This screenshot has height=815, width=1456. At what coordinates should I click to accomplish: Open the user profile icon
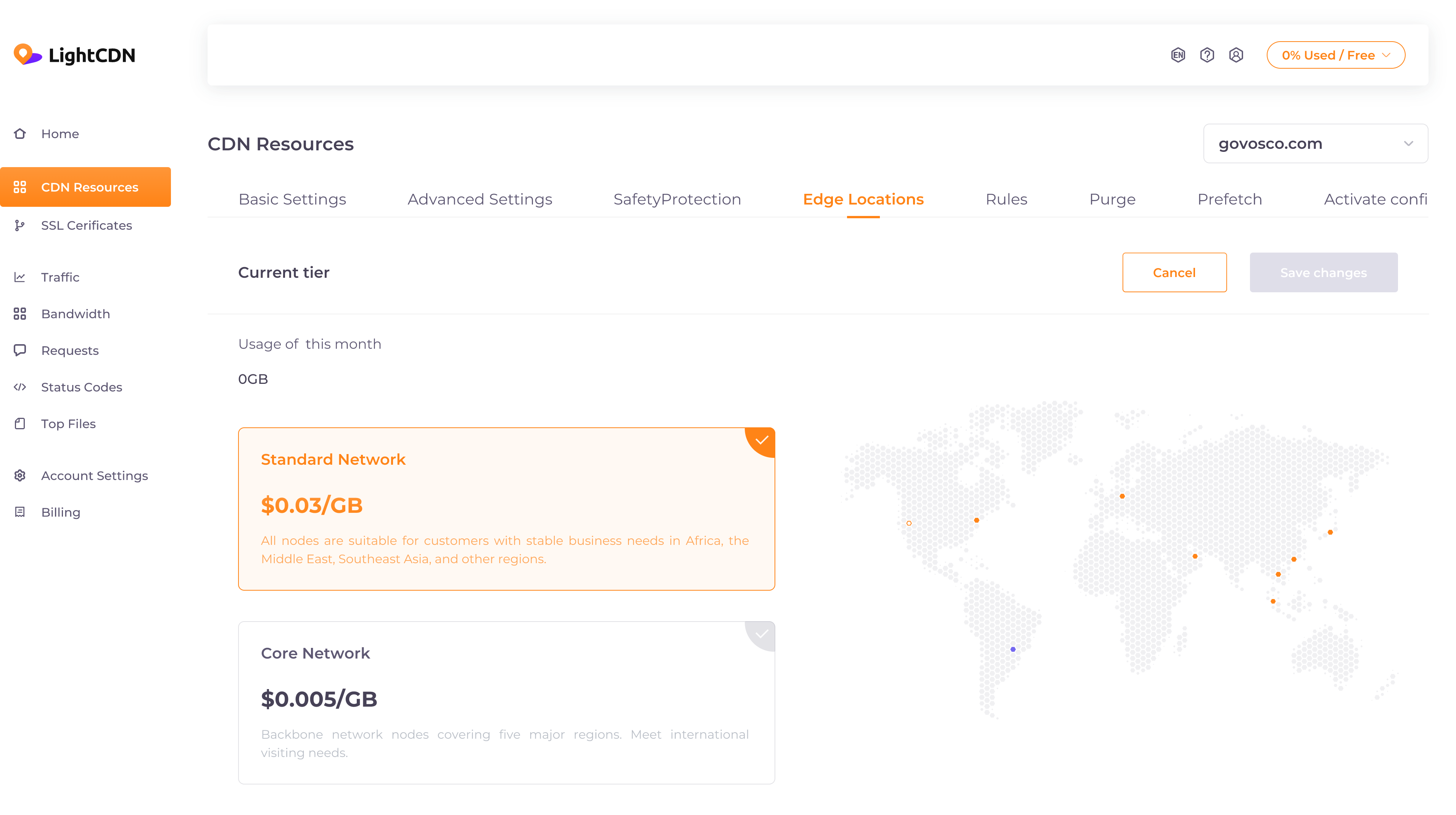1236,55
